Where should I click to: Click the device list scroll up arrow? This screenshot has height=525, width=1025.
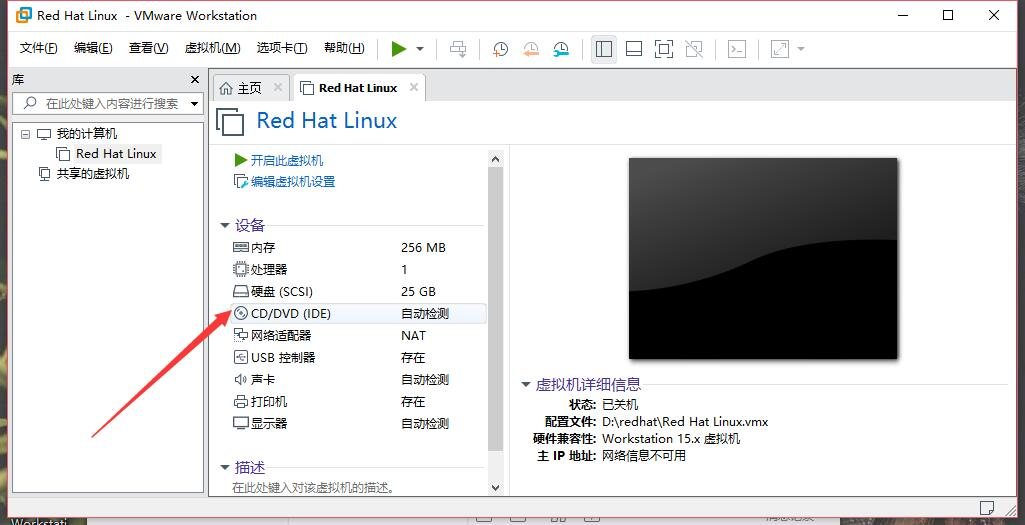coord(496,159)
